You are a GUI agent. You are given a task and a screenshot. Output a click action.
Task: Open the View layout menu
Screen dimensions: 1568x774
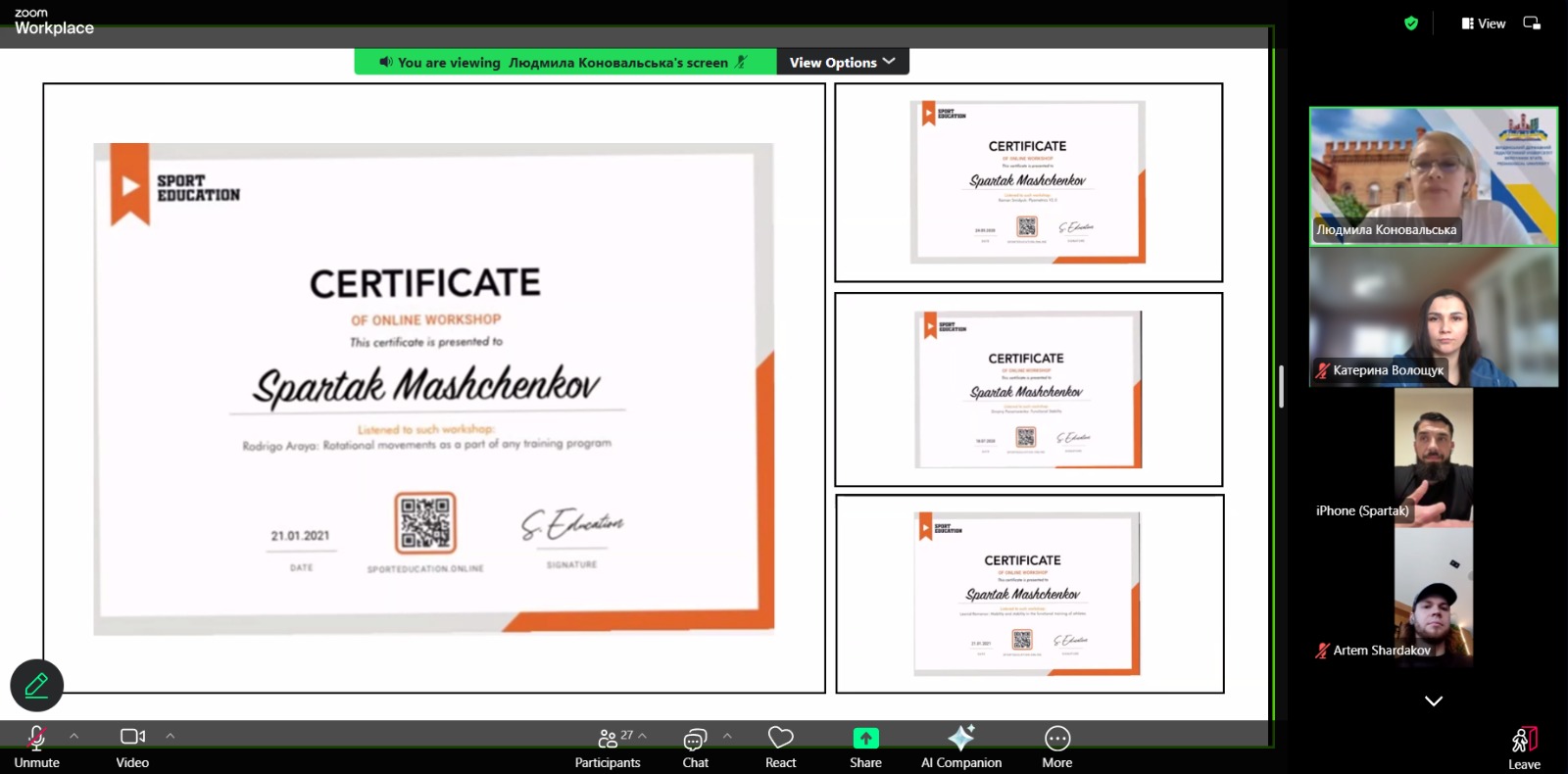[x=1483, y=24]
